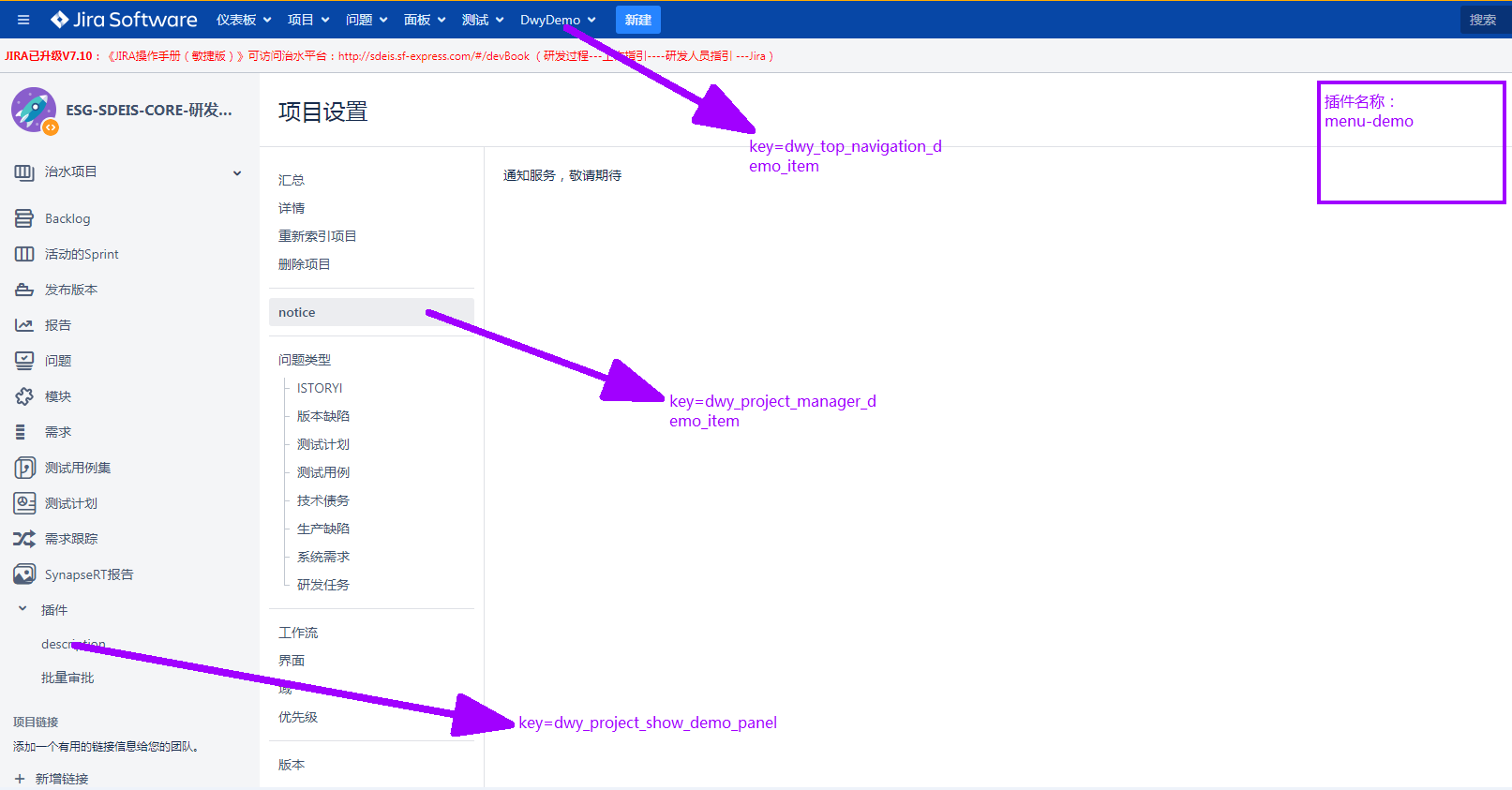Select the 系统需求 issue type
Image resolution: width=1512 pixels, height=790 pixels.
[x=323, y=557]
